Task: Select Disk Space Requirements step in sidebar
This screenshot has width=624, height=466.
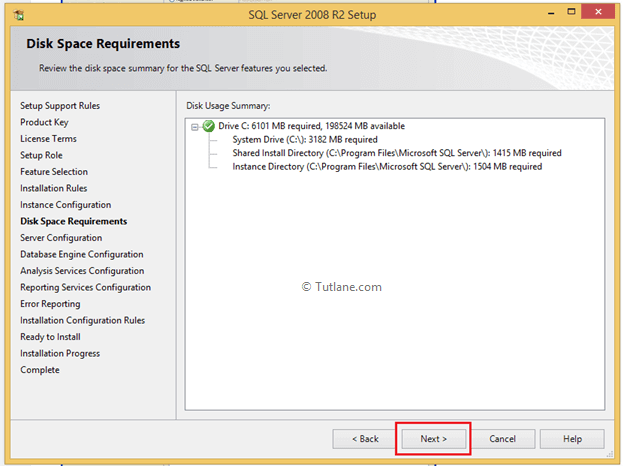Action: tap(74, 221)
